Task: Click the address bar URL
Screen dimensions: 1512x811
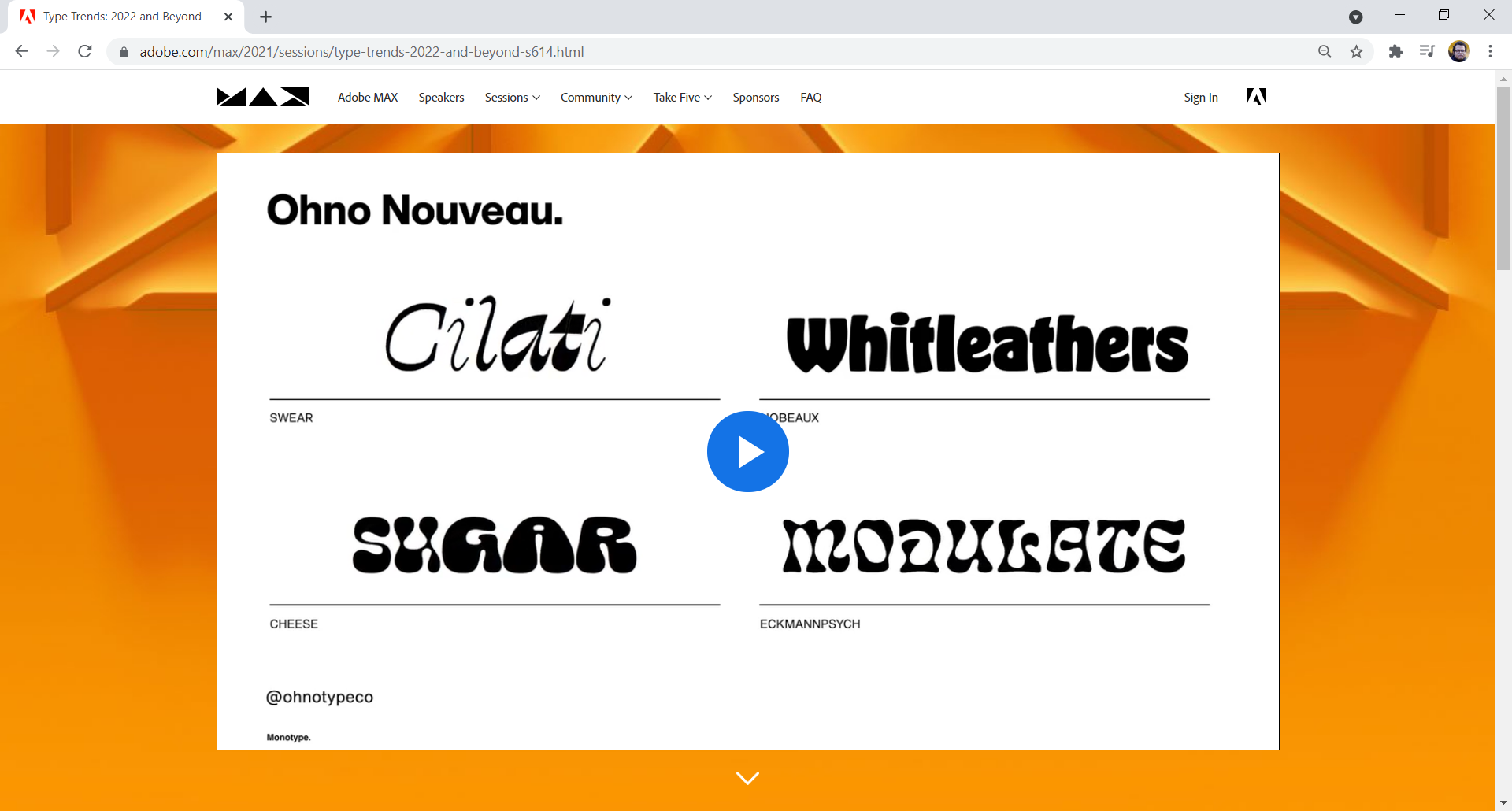Action: tap(361, 52)
